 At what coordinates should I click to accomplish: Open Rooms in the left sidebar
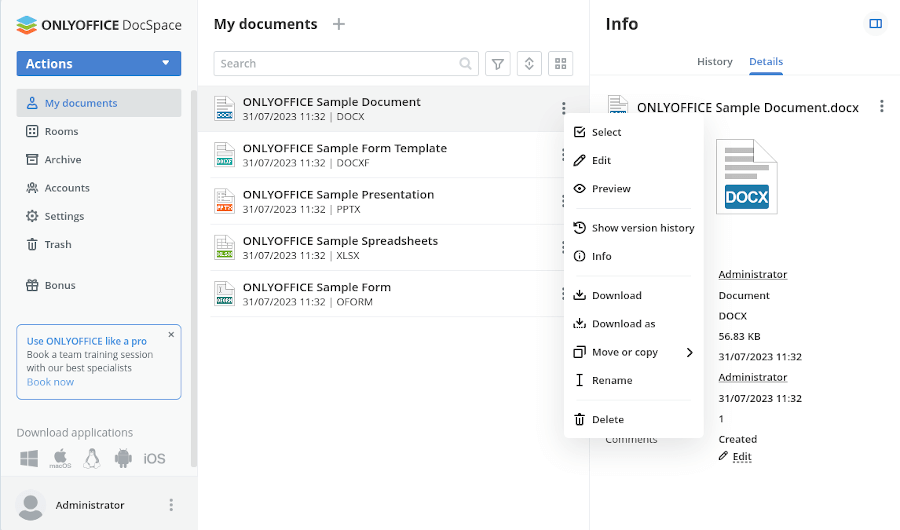pos(61,131)
